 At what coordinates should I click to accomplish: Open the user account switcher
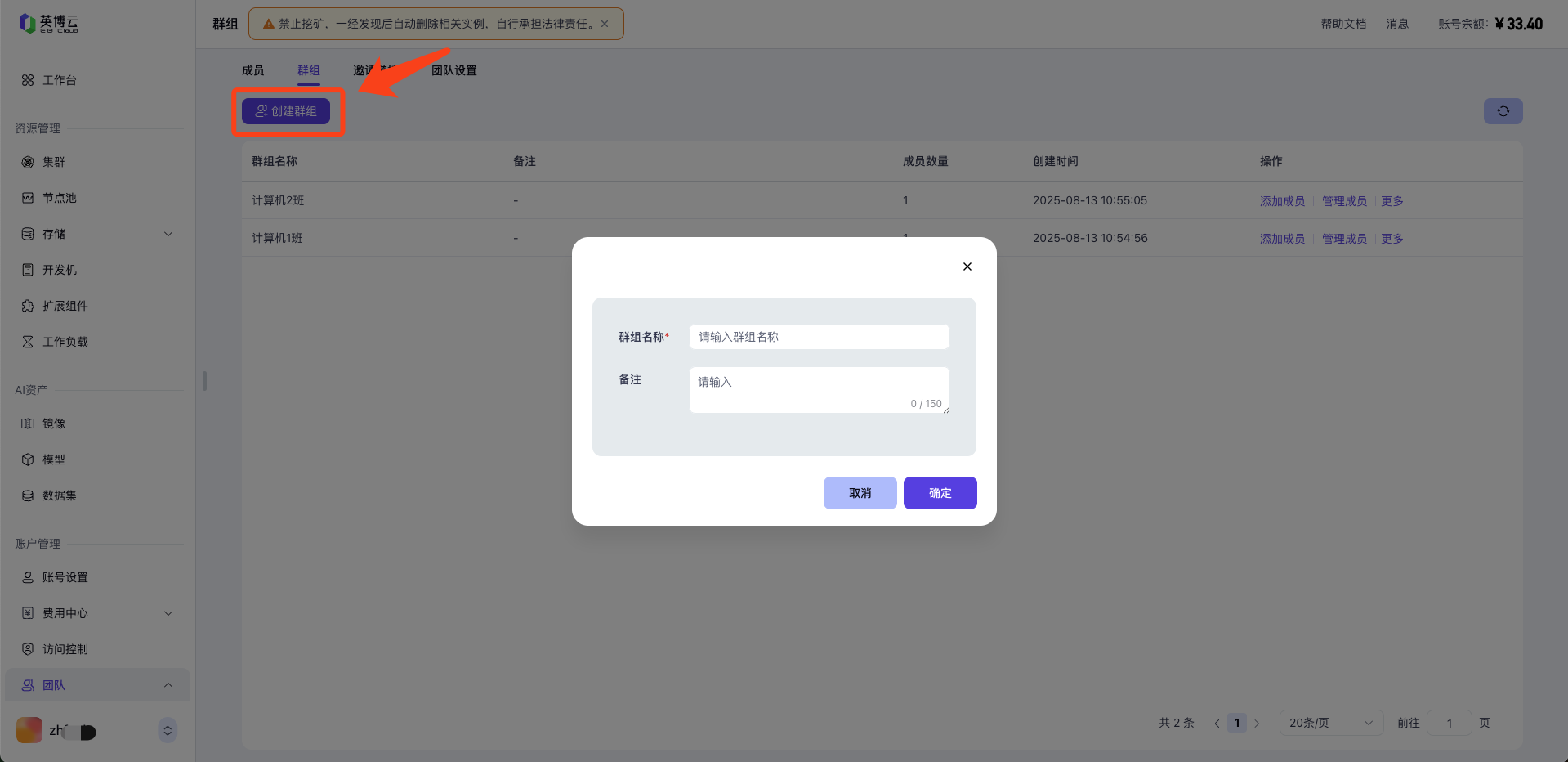[167, 731]
